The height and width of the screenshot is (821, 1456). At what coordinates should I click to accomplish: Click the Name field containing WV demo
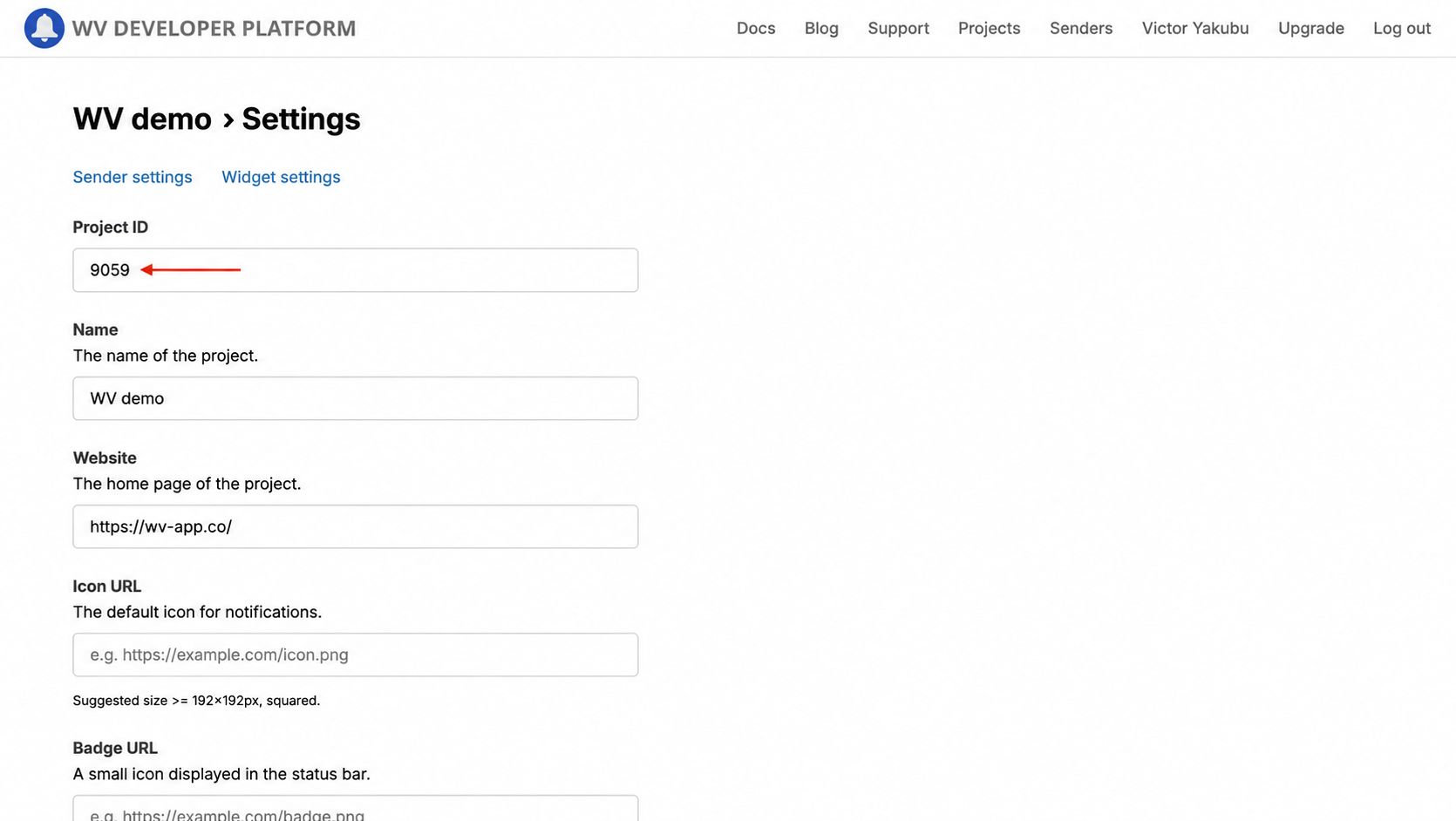[x=356, y=398]
